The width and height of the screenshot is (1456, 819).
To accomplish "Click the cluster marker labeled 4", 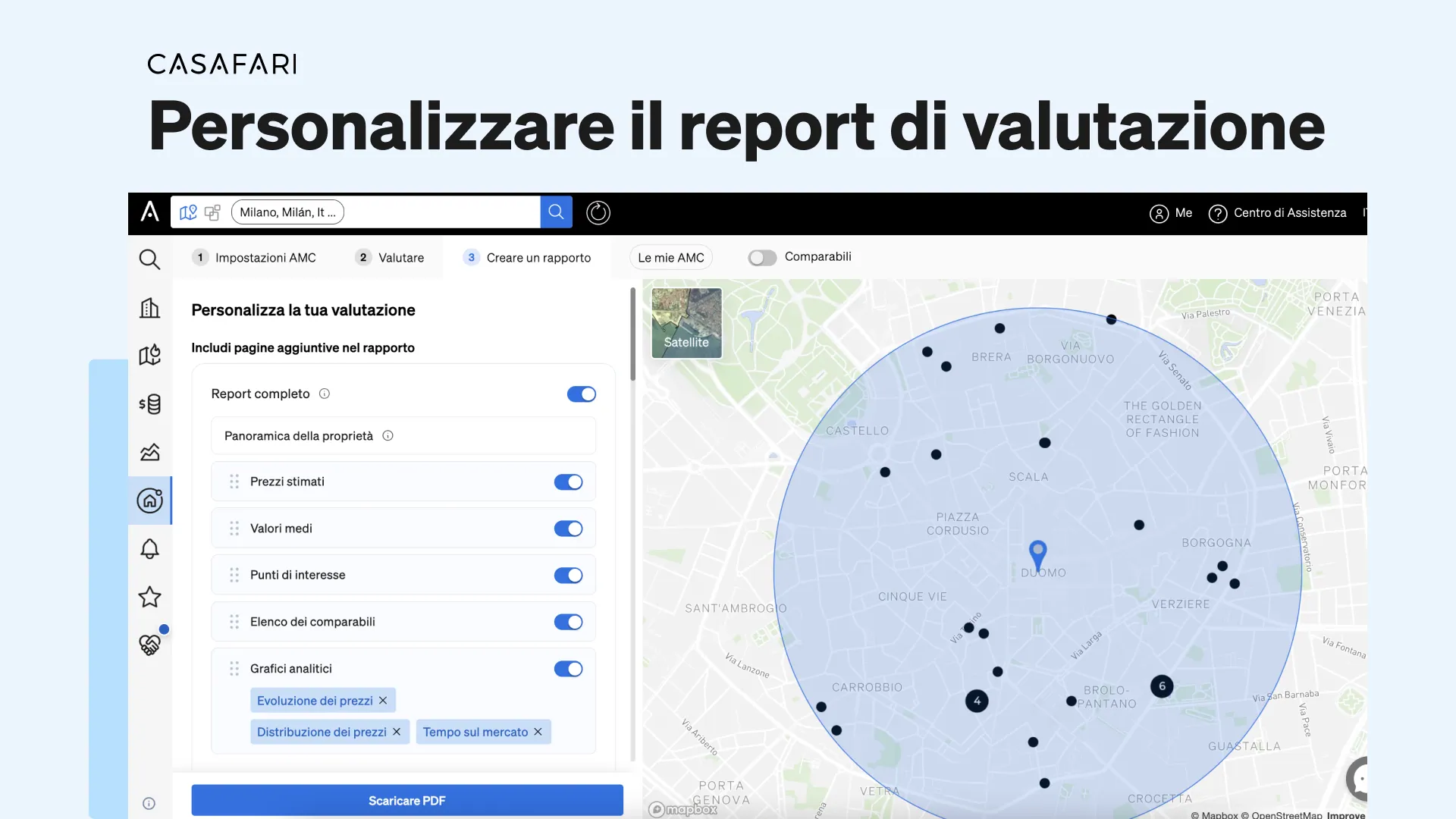I will coord(977,701).
